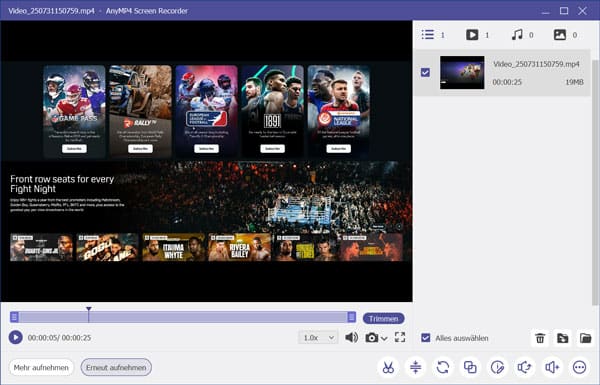Mute the volume speaker icon
The width and height of the screenshot is (600, 385).
coord(351,338)
